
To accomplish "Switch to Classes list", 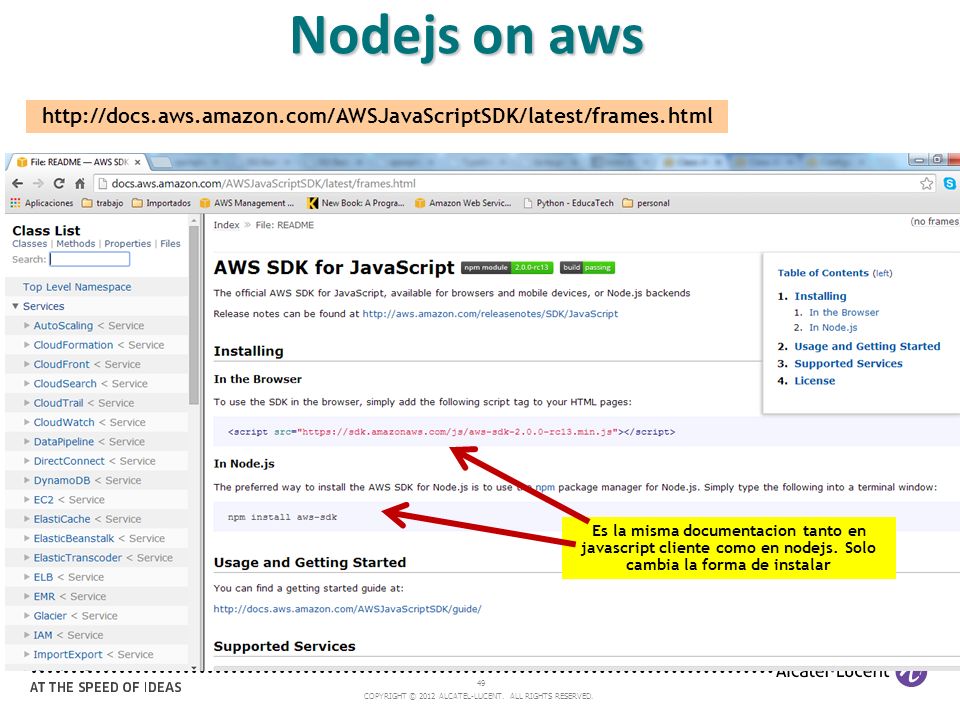I will pyautogui.click(x=29, y=244).
